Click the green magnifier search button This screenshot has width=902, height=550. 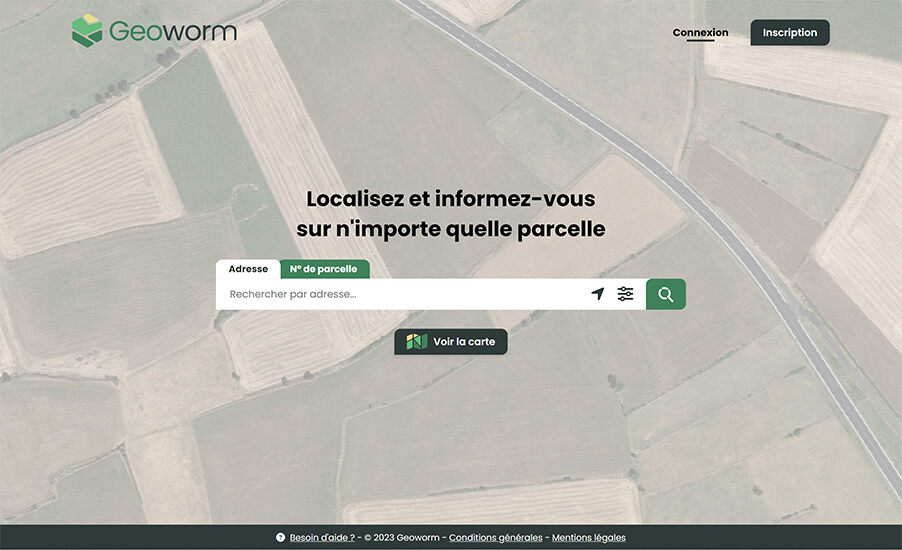click(666, 294)
